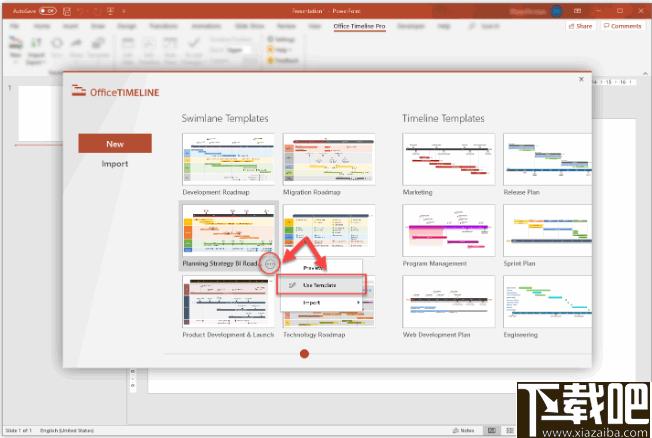This screenshot has height=438, width=652.
Task: Click the Feedback item in ribbon
Action: 283,60
